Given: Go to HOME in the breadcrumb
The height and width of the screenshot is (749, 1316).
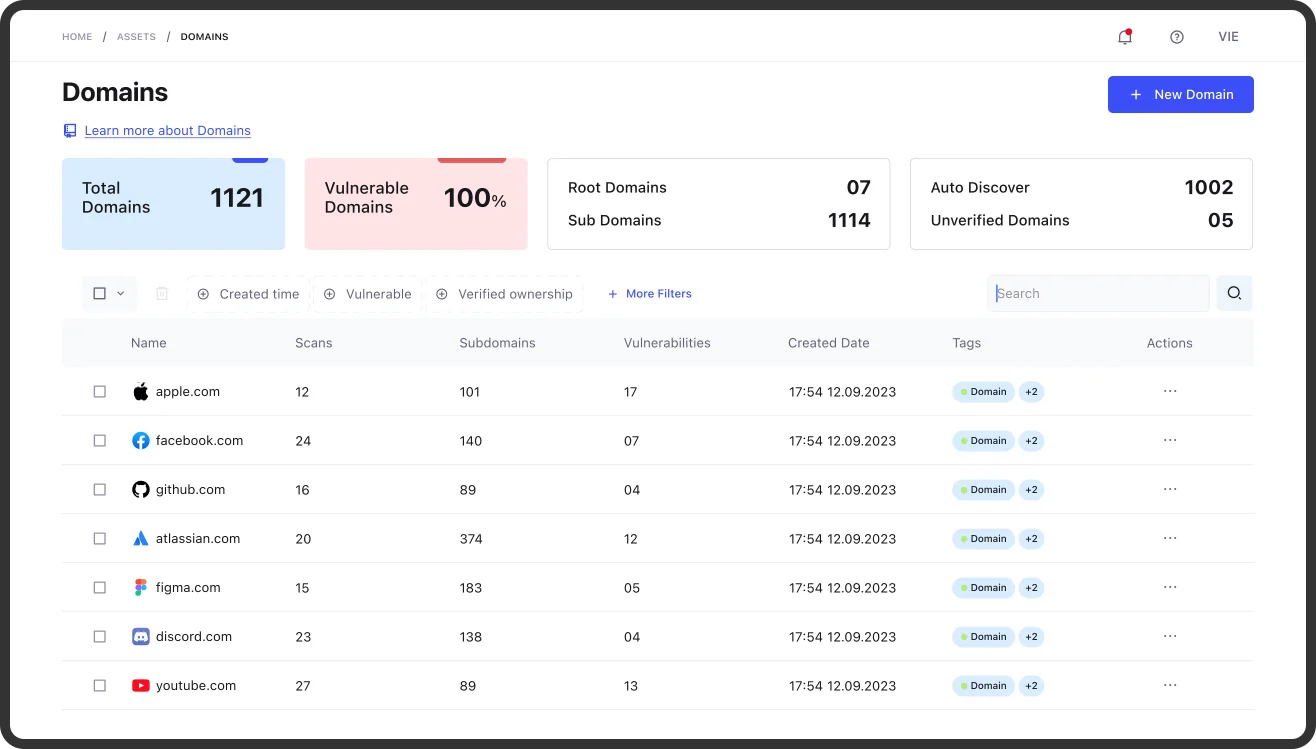Looking at the screenshot, I should [77, 37].
